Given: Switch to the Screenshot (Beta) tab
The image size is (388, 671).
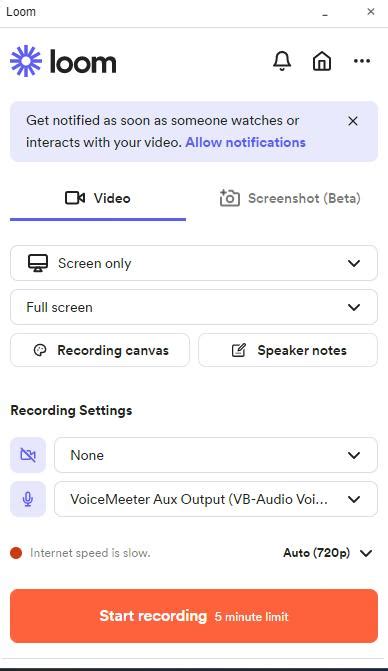Looking at the screenshot, I should (x=290, y=199).
